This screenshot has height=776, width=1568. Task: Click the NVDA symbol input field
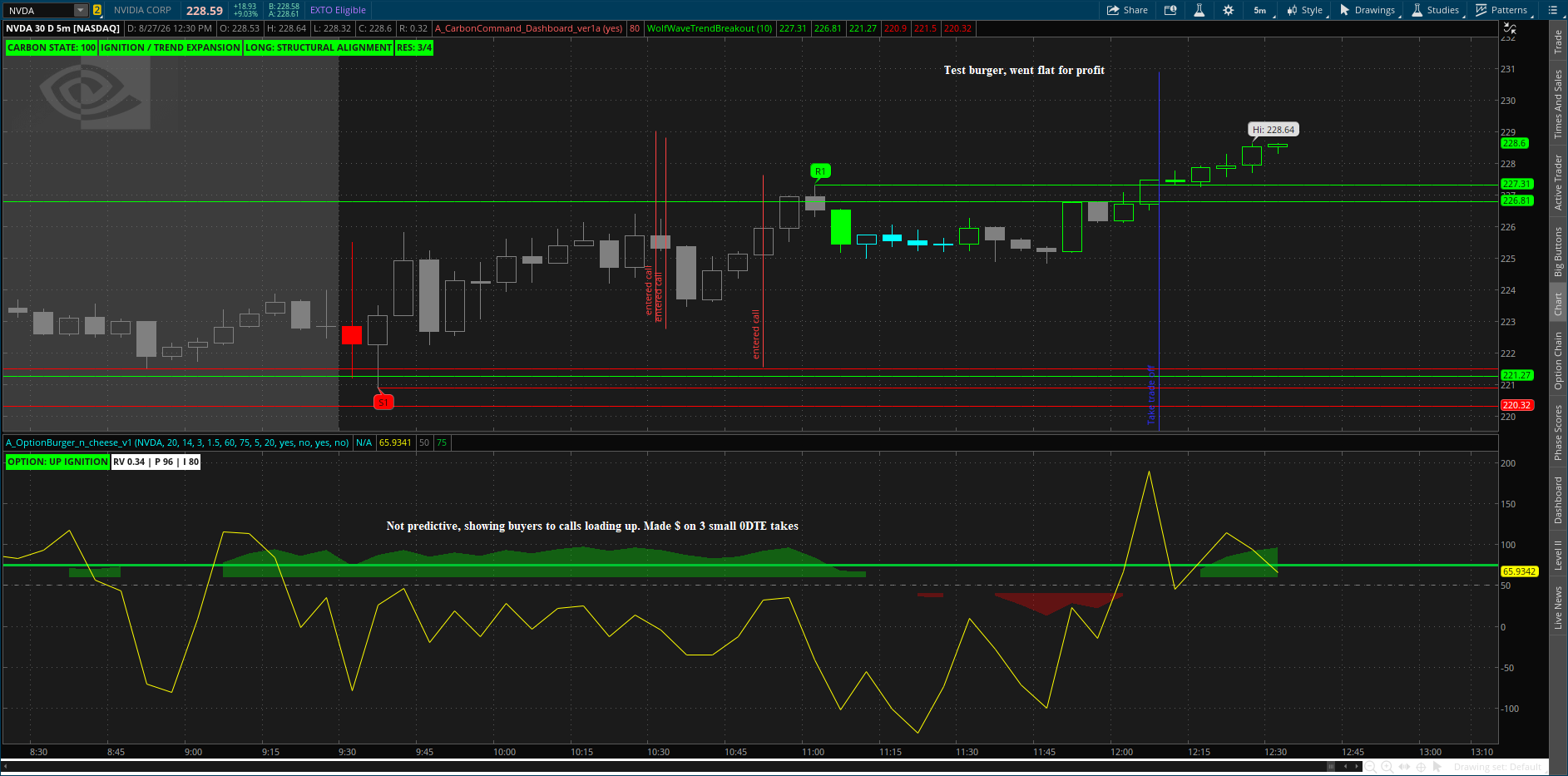pos(39,10)
